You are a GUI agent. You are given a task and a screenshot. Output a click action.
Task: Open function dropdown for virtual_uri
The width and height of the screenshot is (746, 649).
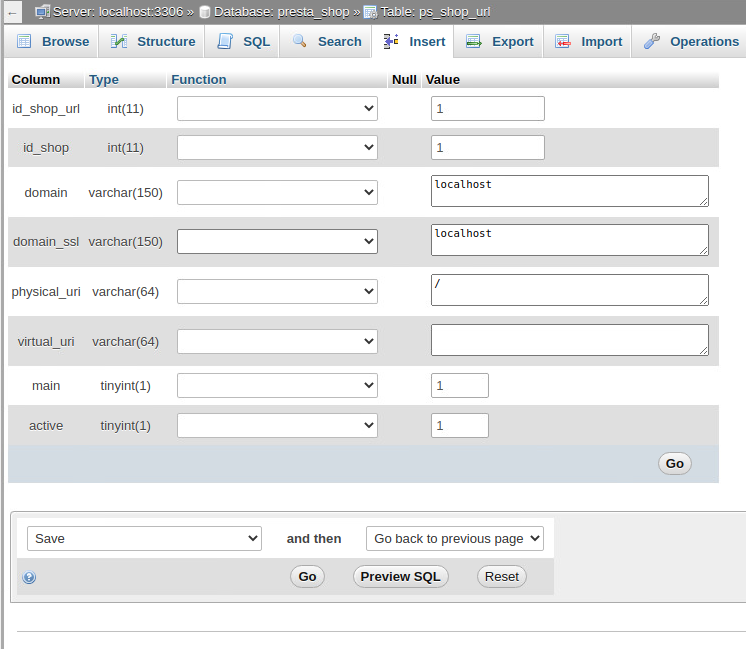pyautogui.click(x=277, y=341)
